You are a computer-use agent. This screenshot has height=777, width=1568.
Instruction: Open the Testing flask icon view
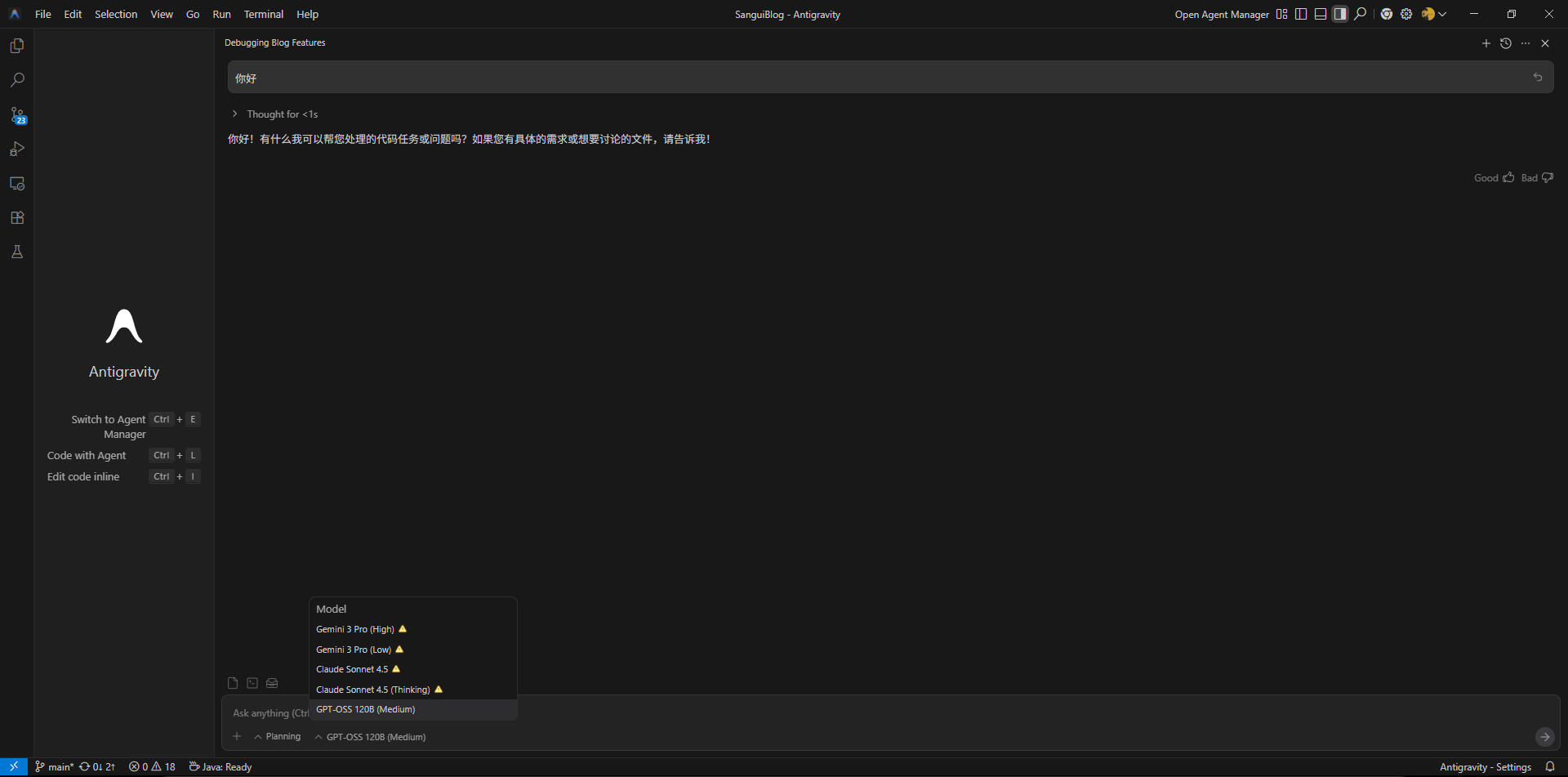[17, 252]
